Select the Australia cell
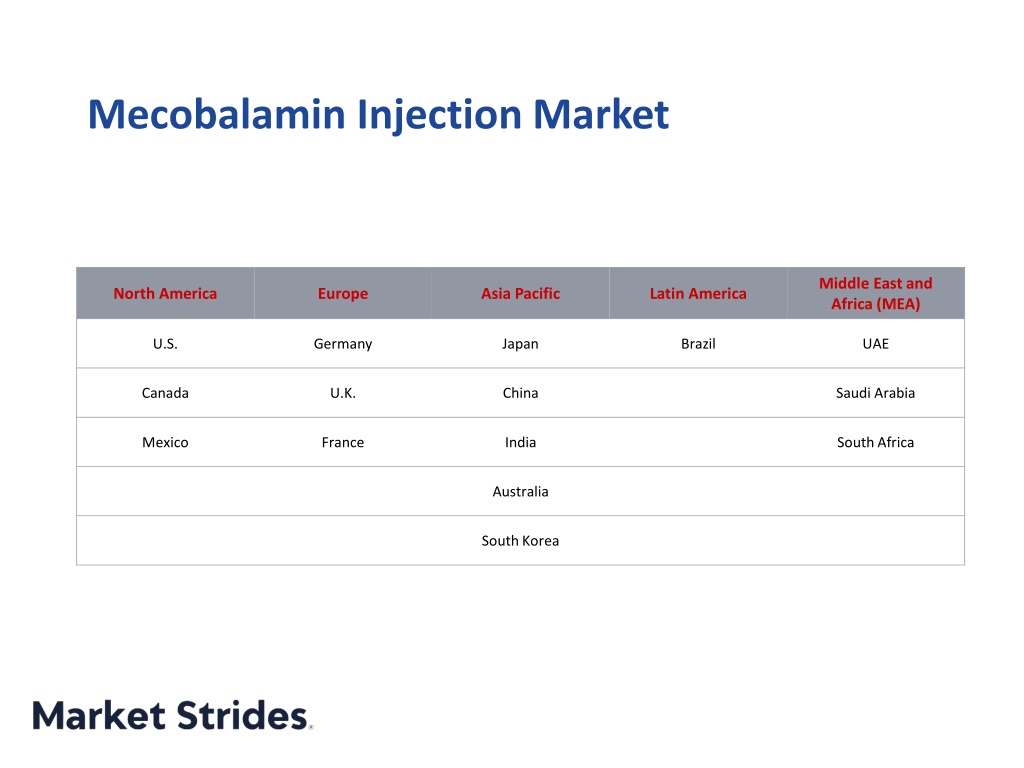Image resolution: width=1024 pixels, height=768 pixels. pyautogui.click(x=520, y=491)
